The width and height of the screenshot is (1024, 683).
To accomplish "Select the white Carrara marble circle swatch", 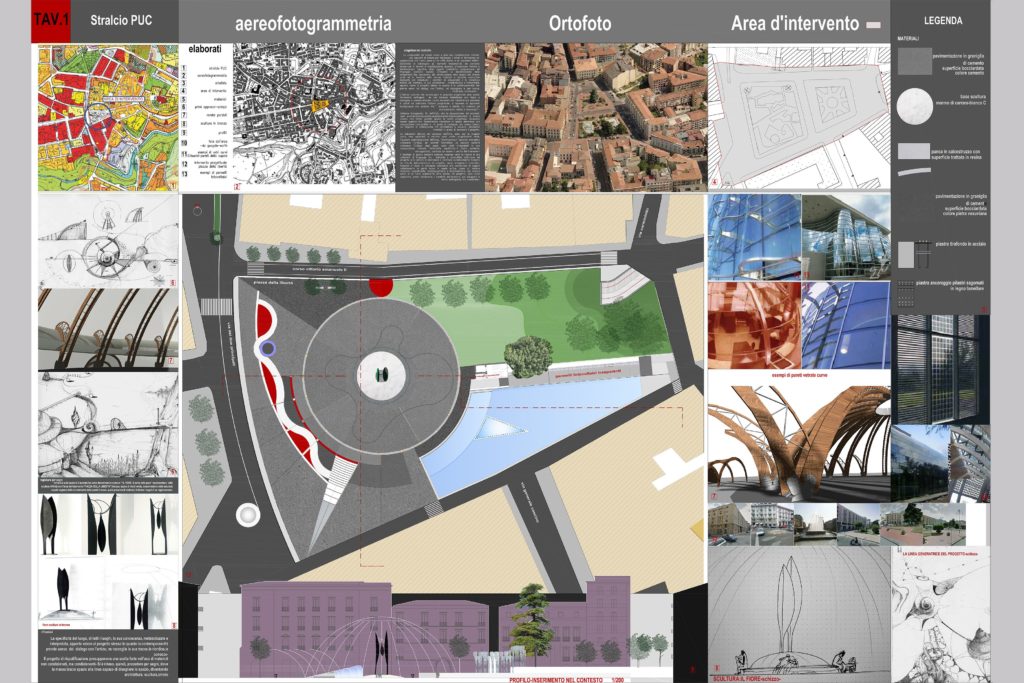I will [914, 106].
